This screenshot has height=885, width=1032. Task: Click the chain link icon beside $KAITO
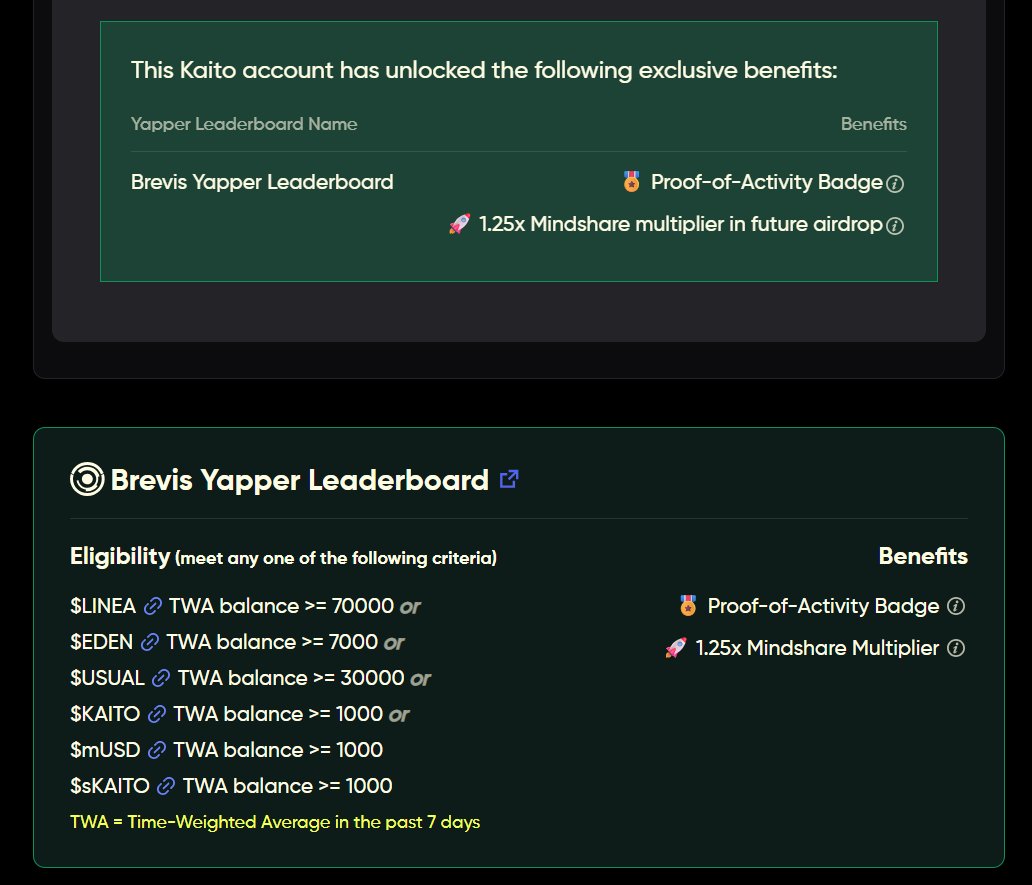pyautogui.click(x=157, y=714)
